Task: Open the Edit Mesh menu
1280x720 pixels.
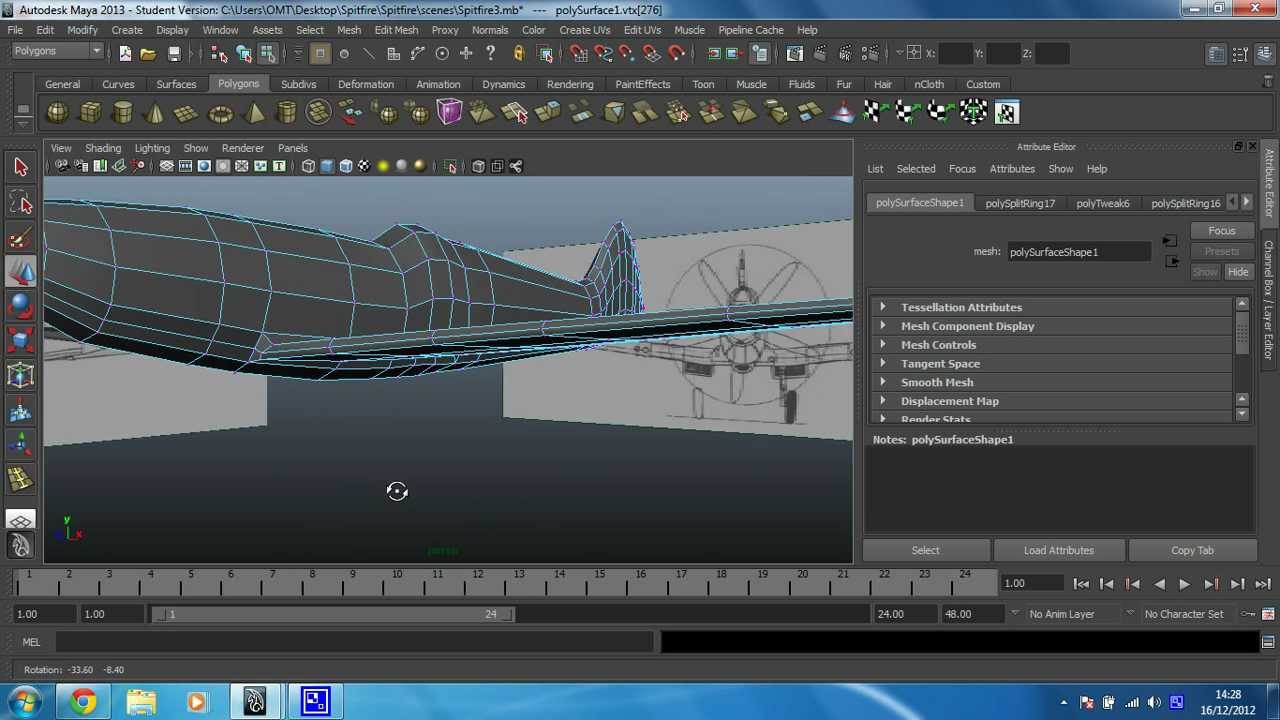Action: coord(396,30)
